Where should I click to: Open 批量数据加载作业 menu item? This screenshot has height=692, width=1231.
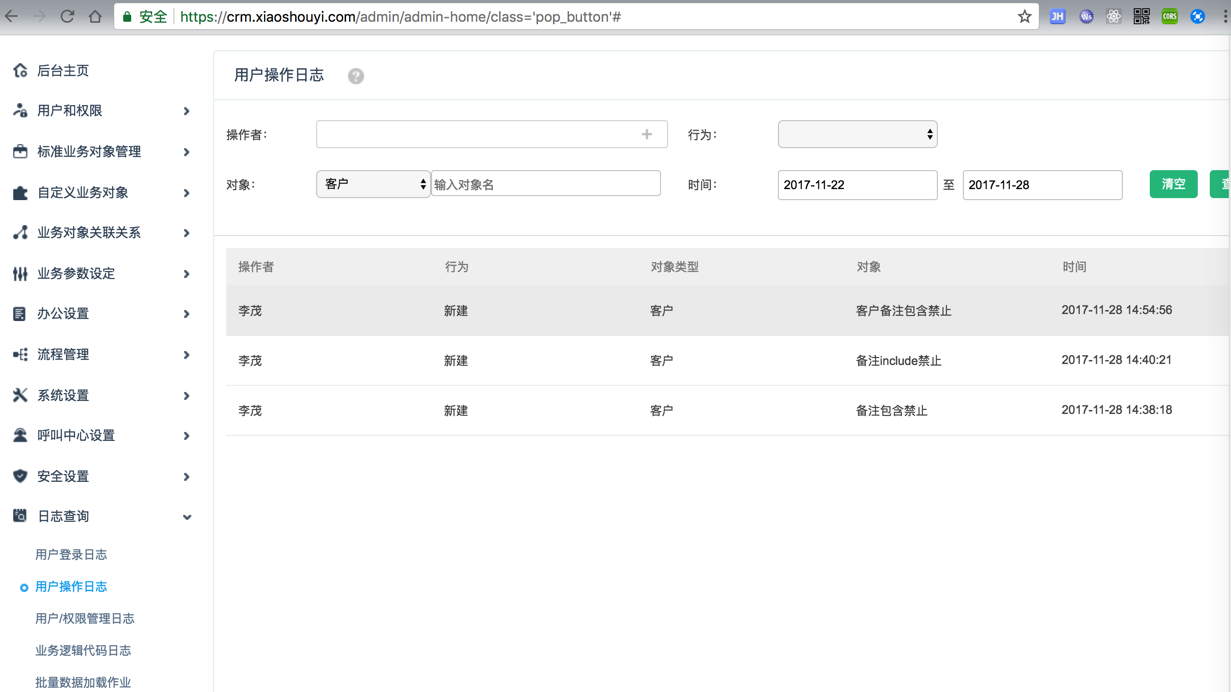[x=83, y=683]
